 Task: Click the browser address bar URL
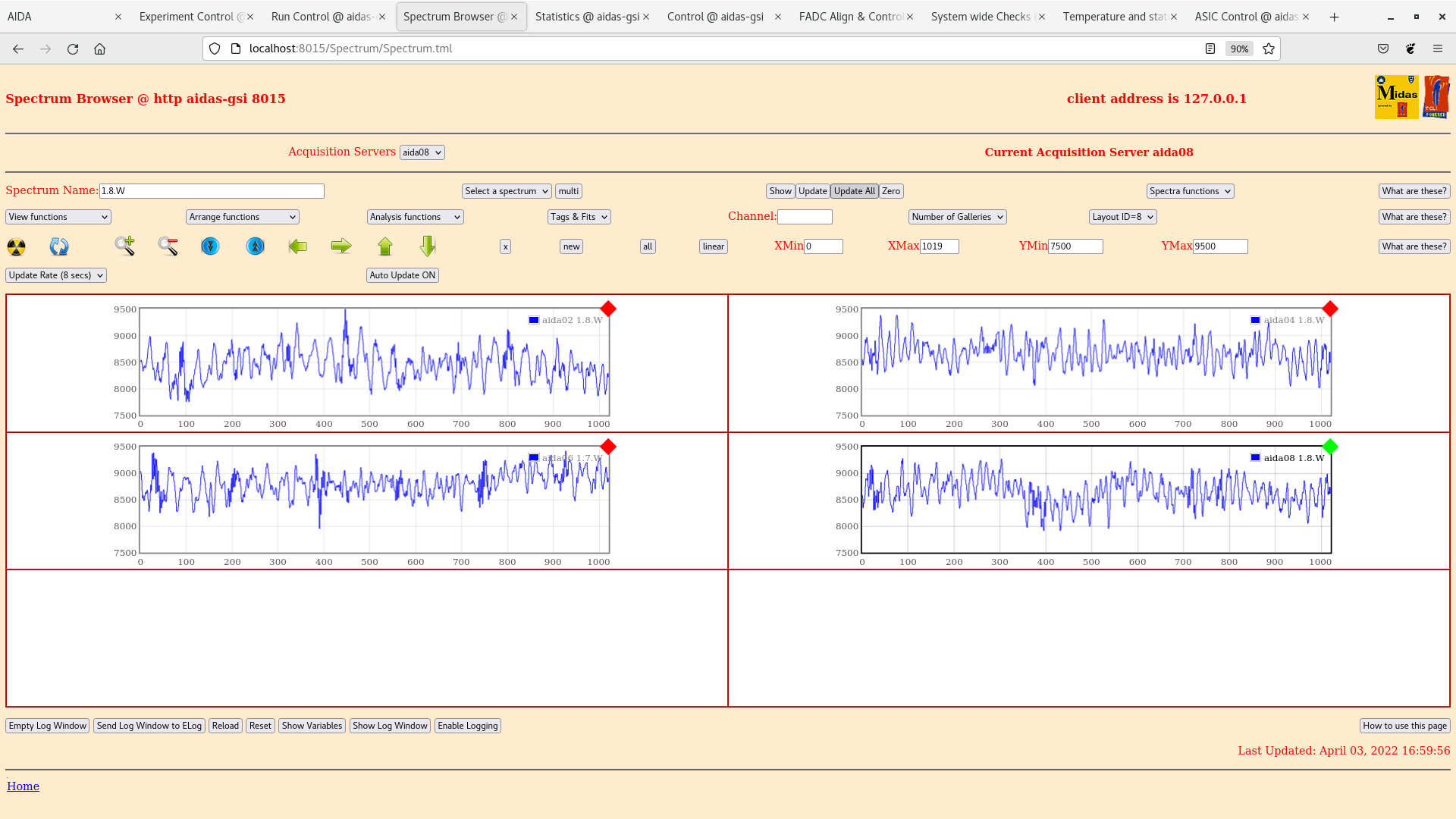coord(350,49)
